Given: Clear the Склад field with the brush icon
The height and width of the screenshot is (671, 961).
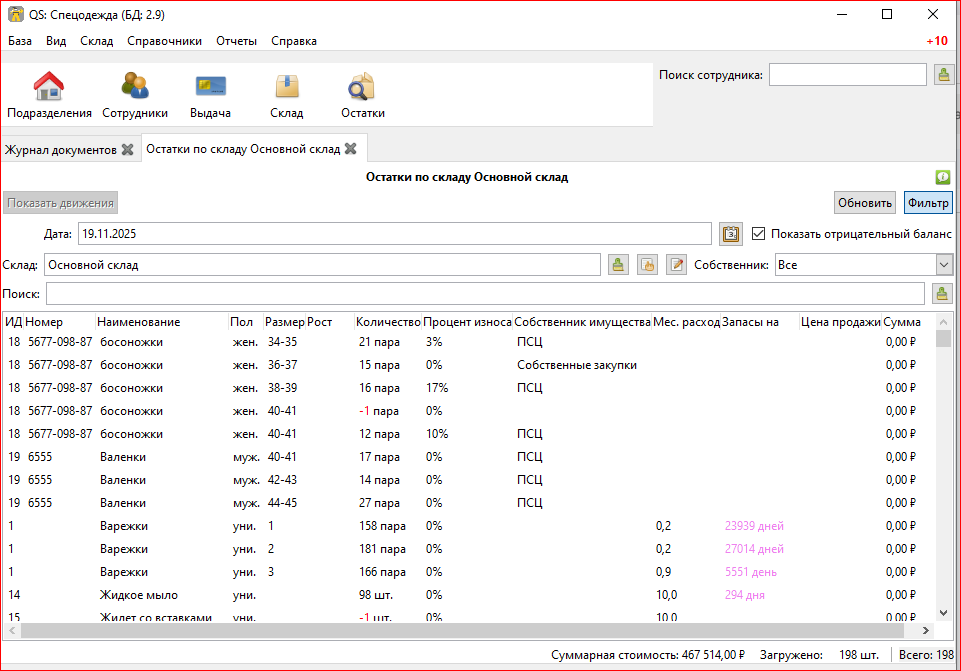Looking at the screenshot, I should click(x=618, y=265).
